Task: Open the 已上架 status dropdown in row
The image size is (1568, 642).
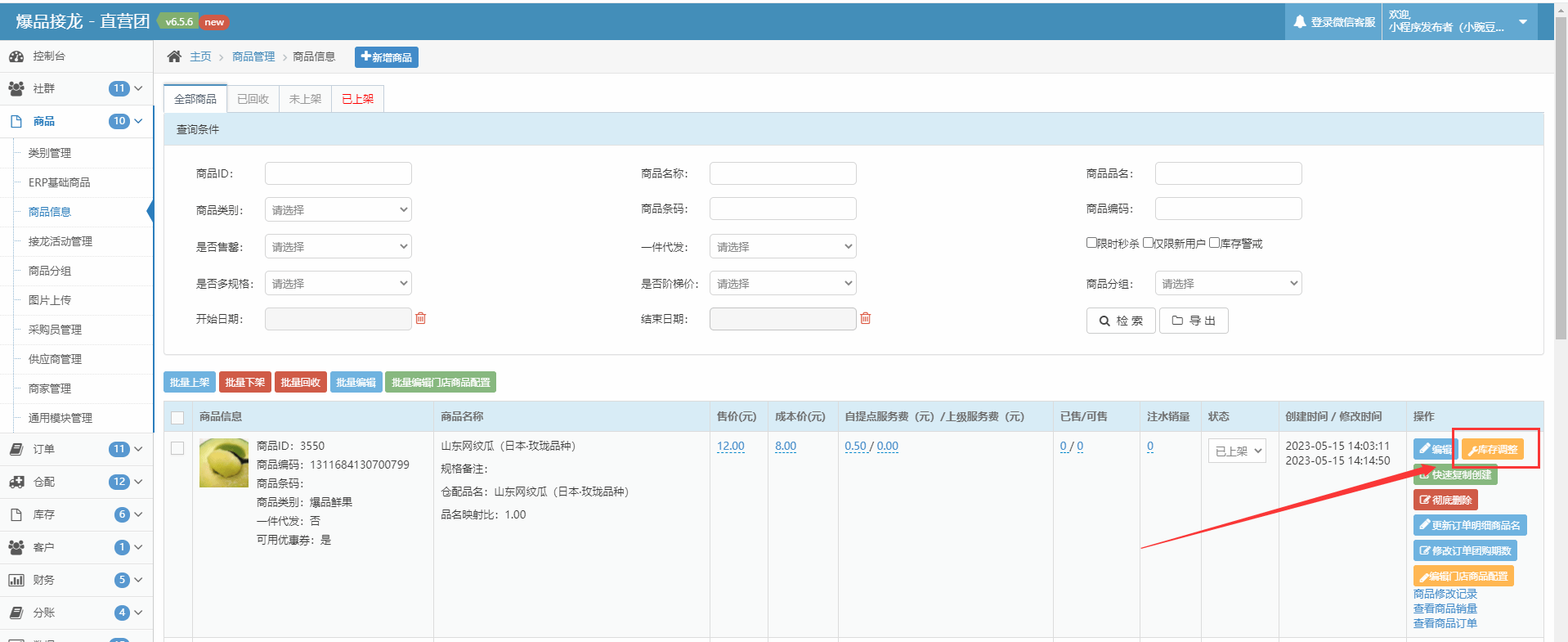Action: coord(1237,451)
